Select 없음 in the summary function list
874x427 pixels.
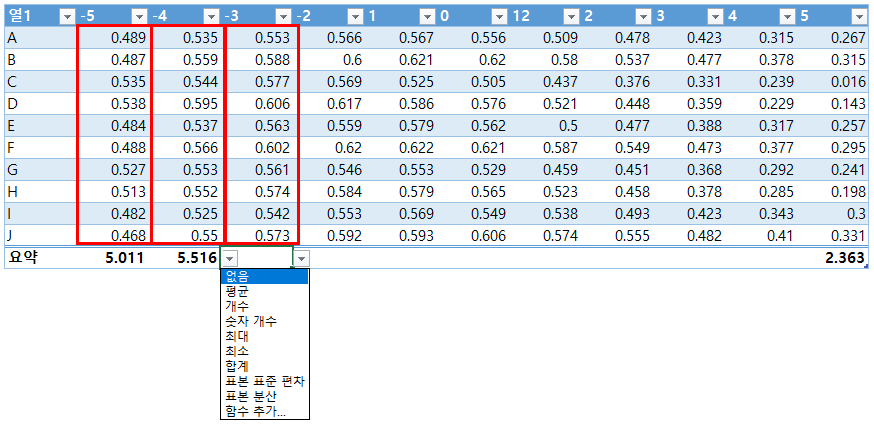click(265, 276)
